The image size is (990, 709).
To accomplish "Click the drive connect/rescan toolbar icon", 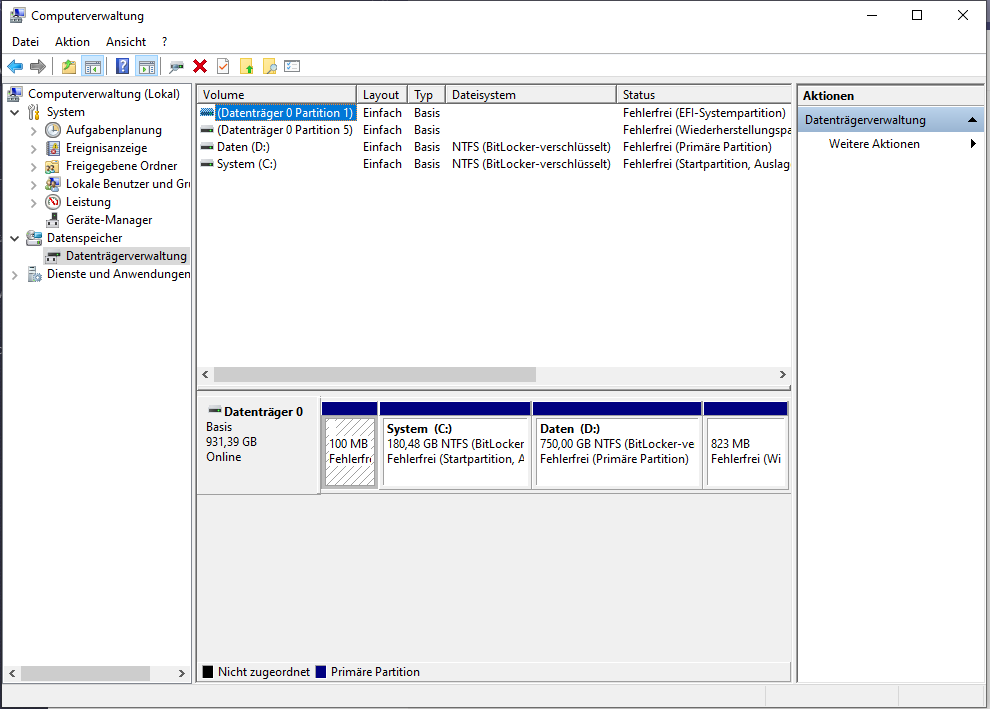I will coord(176,66).
